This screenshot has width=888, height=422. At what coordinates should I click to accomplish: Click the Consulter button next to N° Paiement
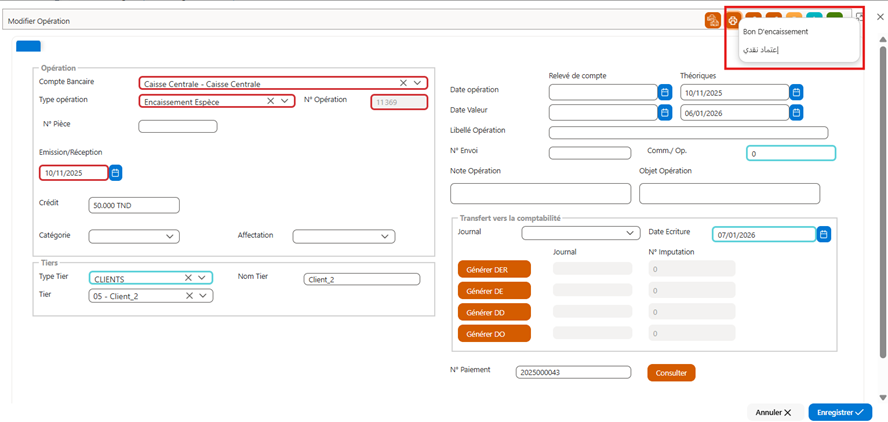pos(671,373)
